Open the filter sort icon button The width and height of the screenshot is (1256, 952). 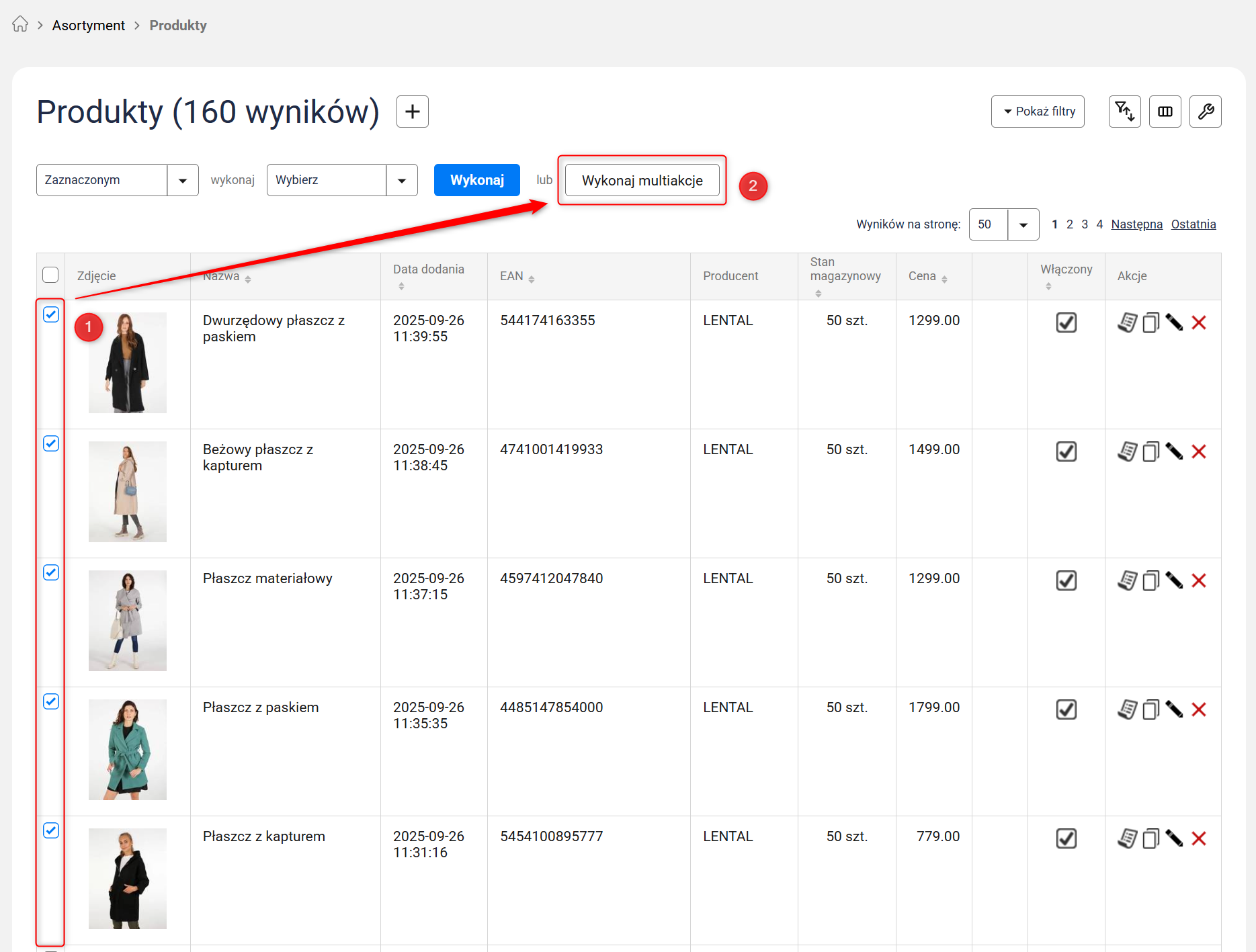click(x=1124, y=112)
